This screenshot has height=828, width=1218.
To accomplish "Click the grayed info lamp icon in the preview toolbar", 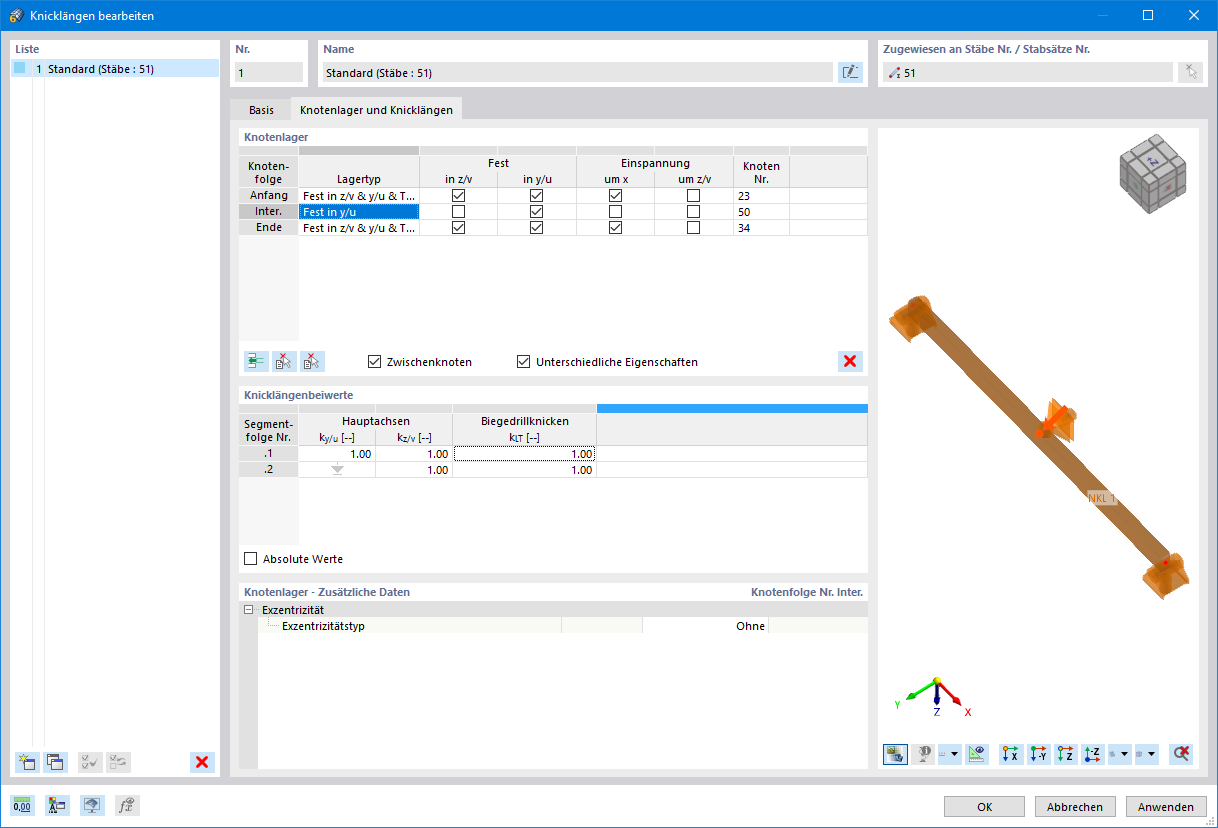I will [x=923, y=754].
